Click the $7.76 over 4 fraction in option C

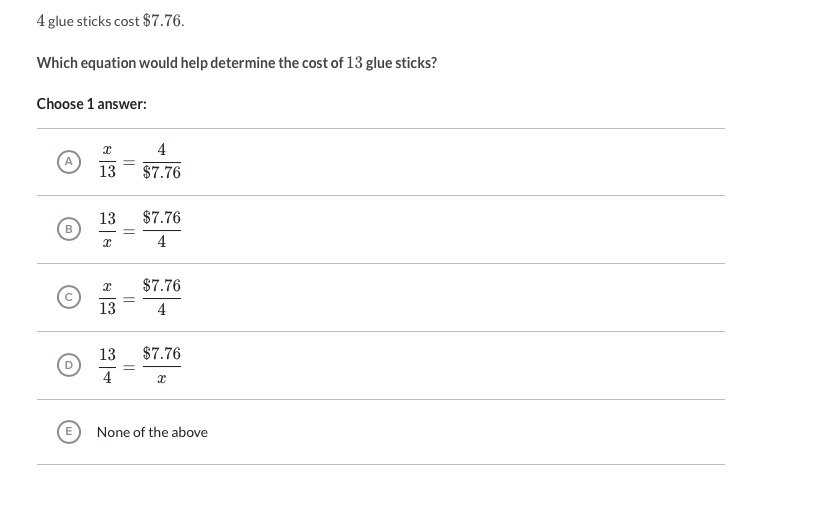[162, 298]
